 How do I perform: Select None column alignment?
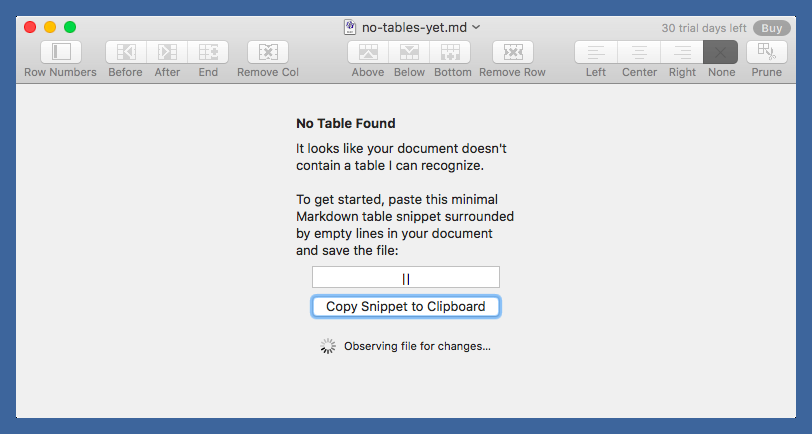click(x=721, y=52)
